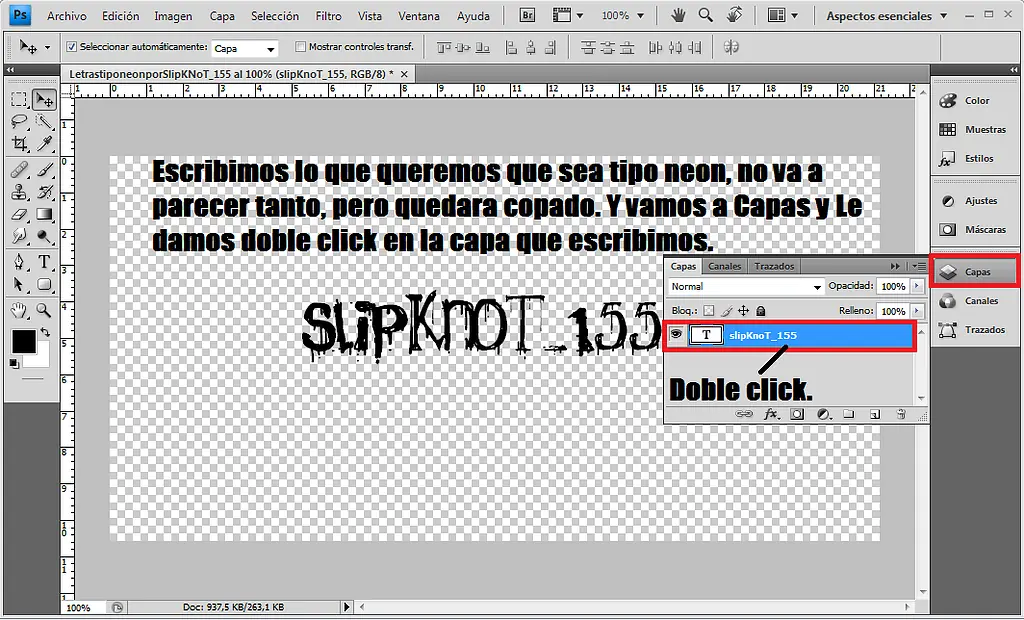Click the link layers icon in Capas panel
The width and height of the screenshot is (1024, 620).
point(744,414)
